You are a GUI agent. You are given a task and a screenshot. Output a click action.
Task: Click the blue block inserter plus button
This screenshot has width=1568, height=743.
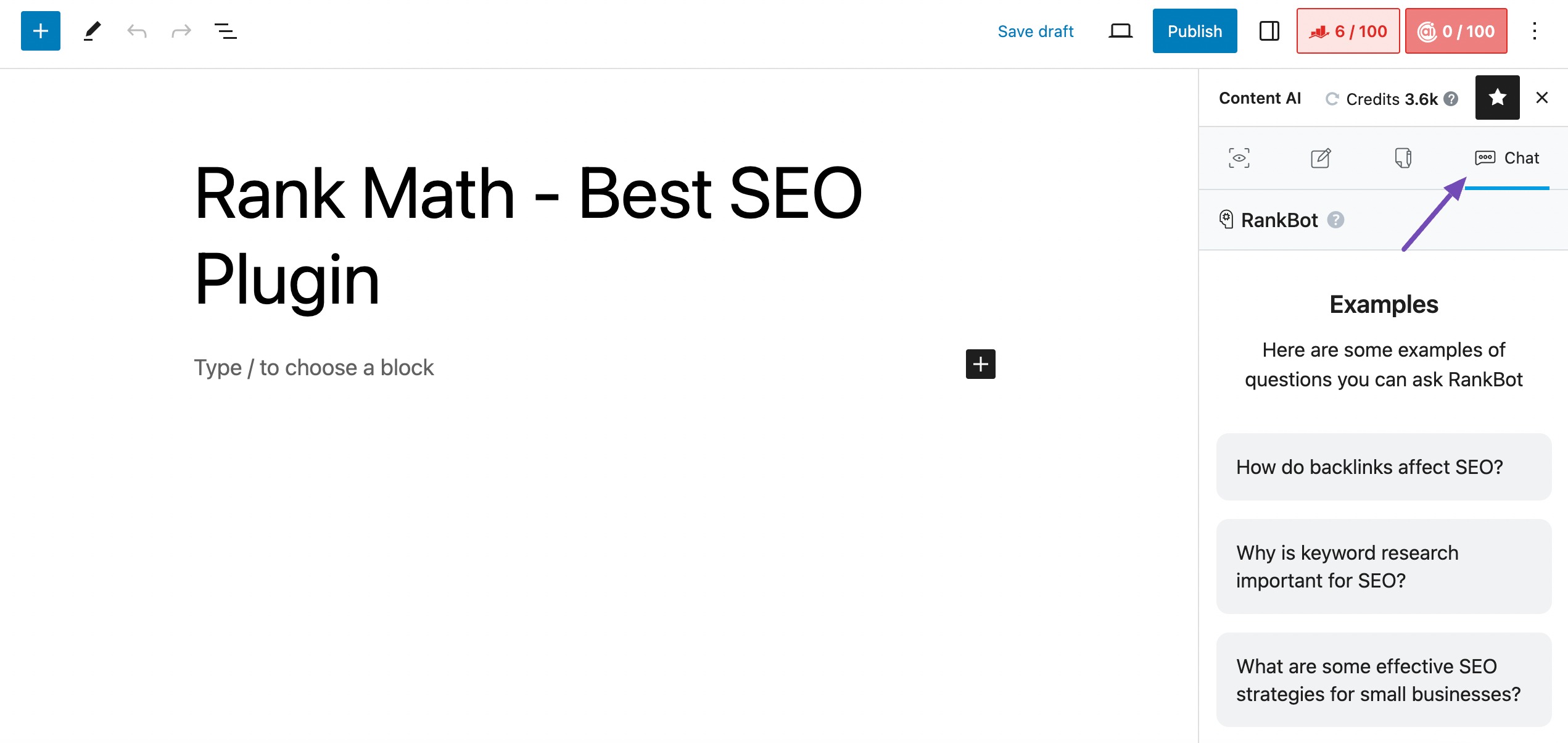pos(41,31)
